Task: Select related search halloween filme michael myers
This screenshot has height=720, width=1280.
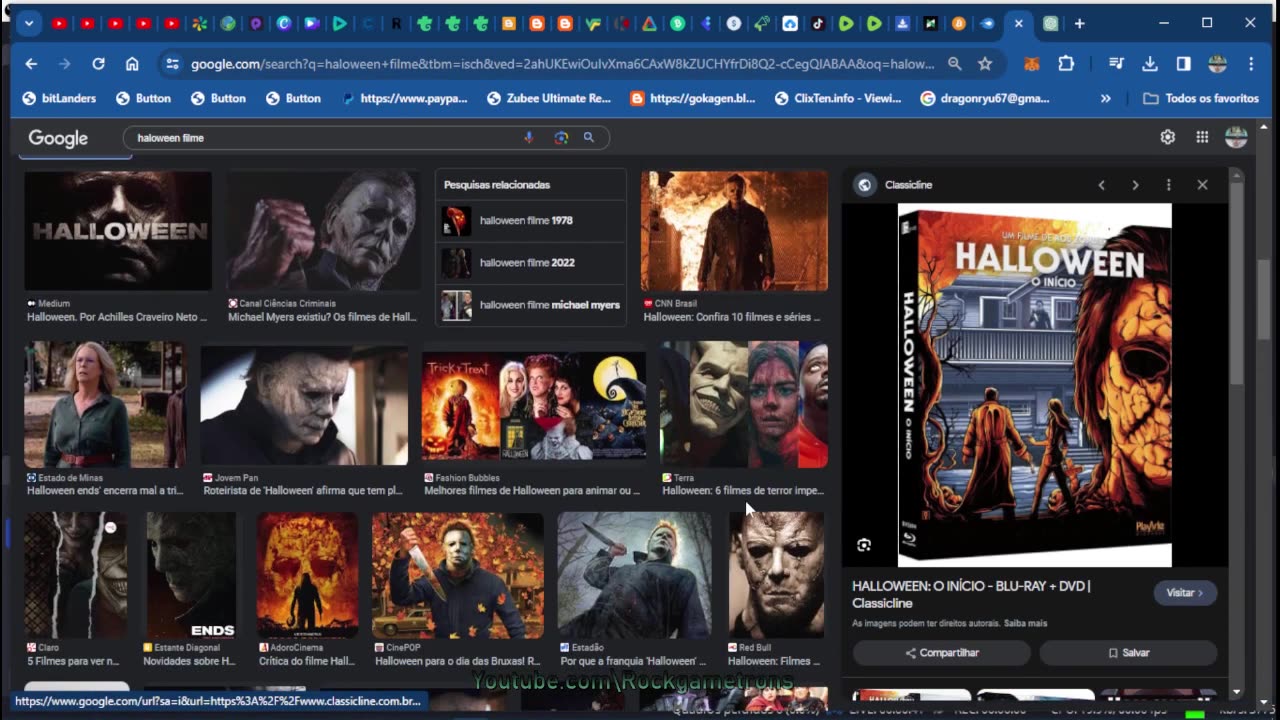Action: pos(530,305)
